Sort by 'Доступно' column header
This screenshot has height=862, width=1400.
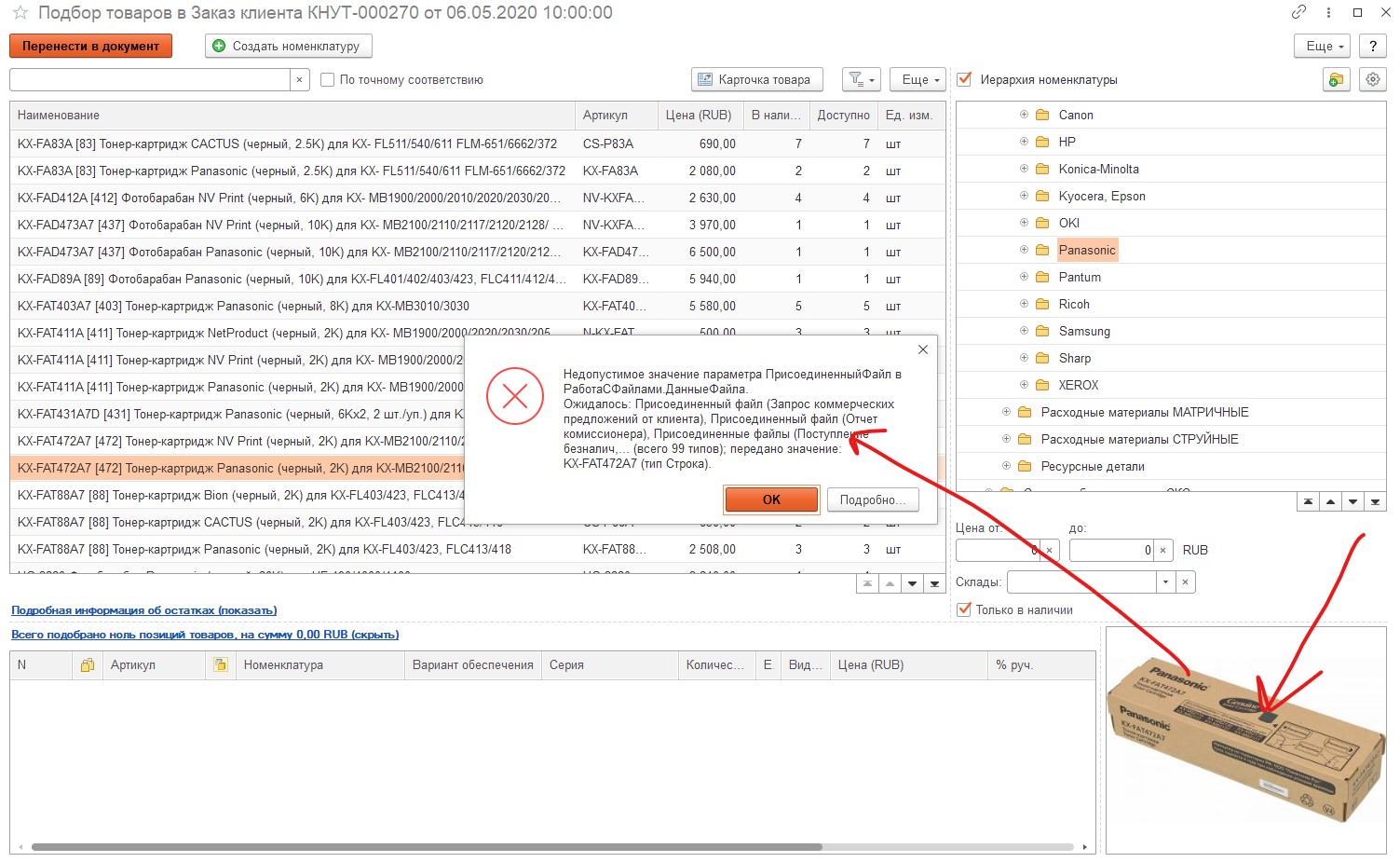(x=844, y=116)
